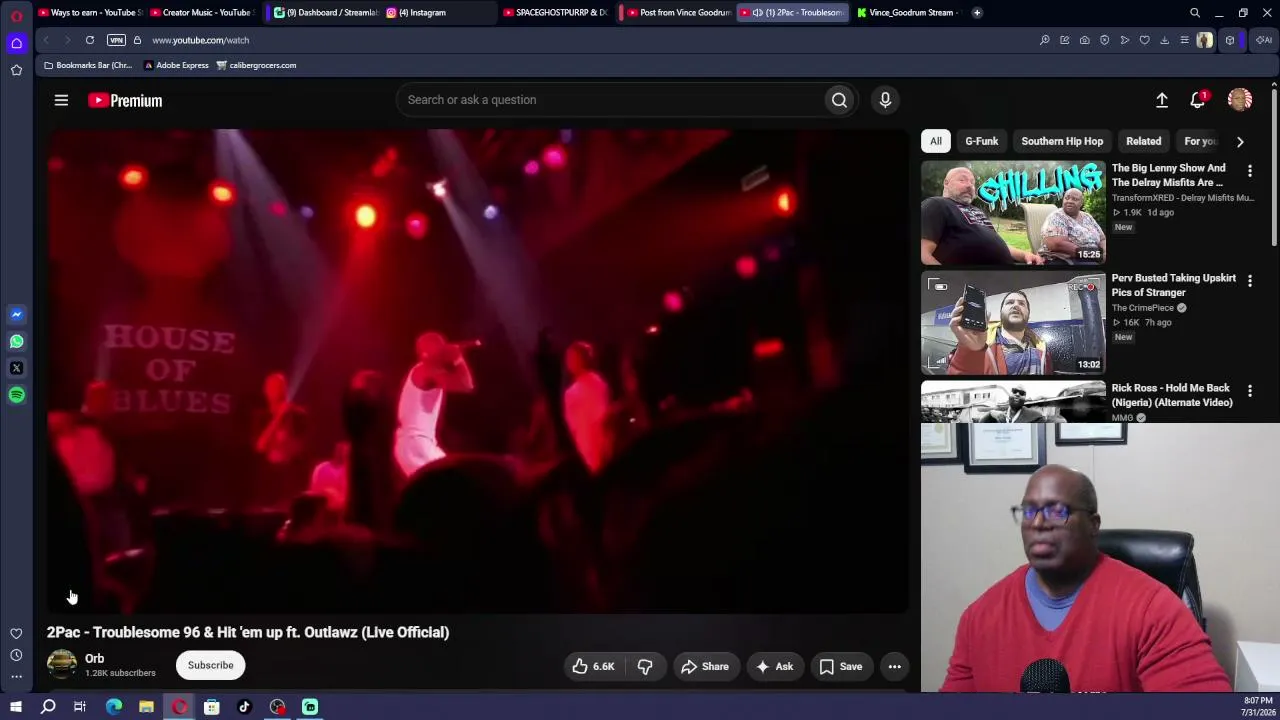Click the YouTube search magnifier button

pos(839,100)
